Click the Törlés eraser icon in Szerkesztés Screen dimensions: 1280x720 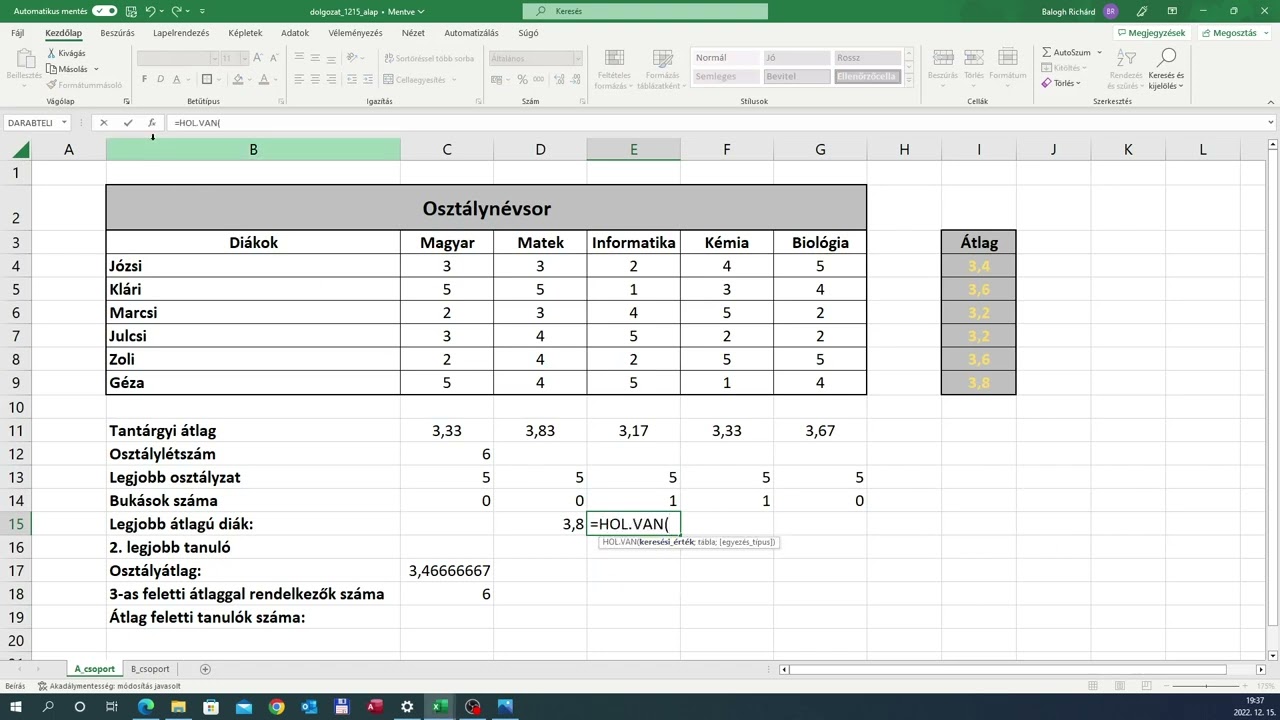pos(1047,83)
